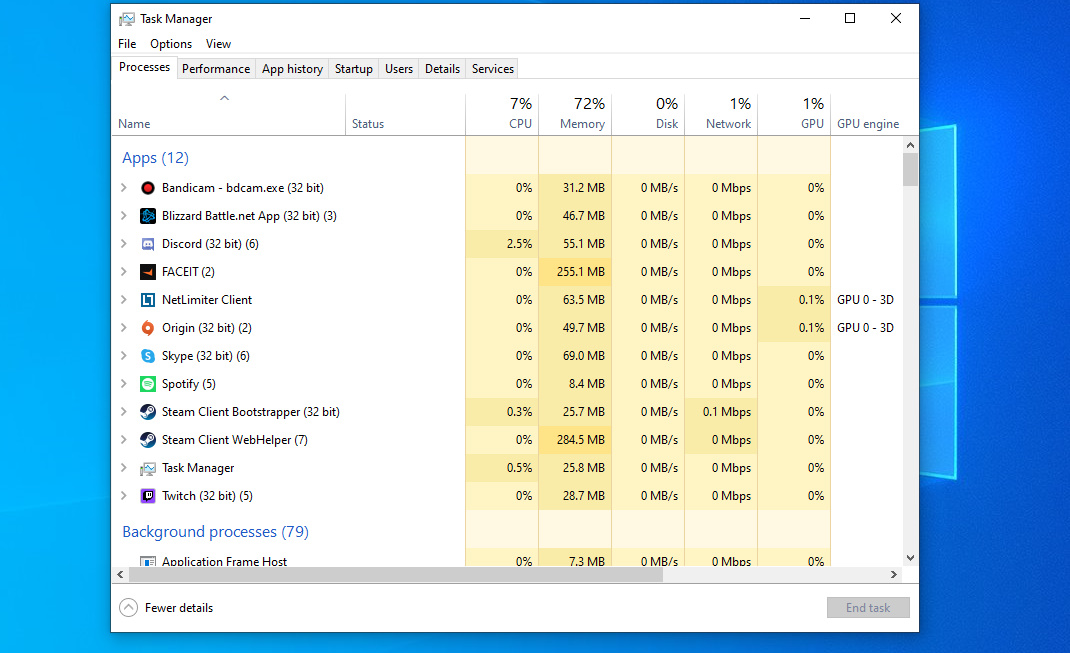Click the Spotify app icon
The width and height of the screenshot is (1070, 653).
pyautogui.click(x=147, y=383)
